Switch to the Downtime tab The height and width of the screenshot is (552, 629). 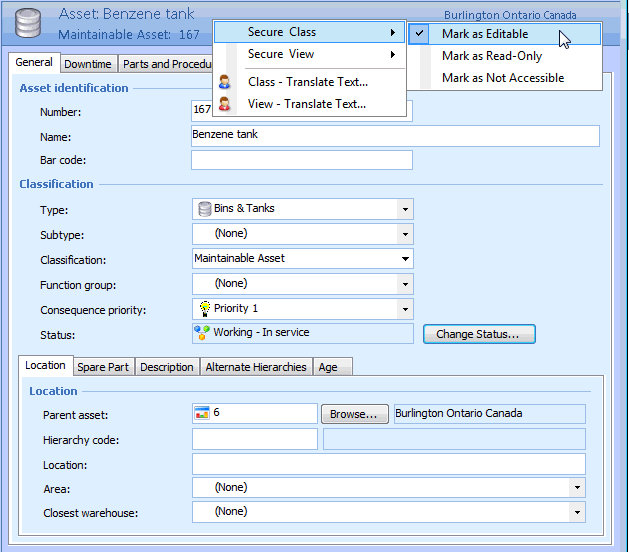(88, 64)
